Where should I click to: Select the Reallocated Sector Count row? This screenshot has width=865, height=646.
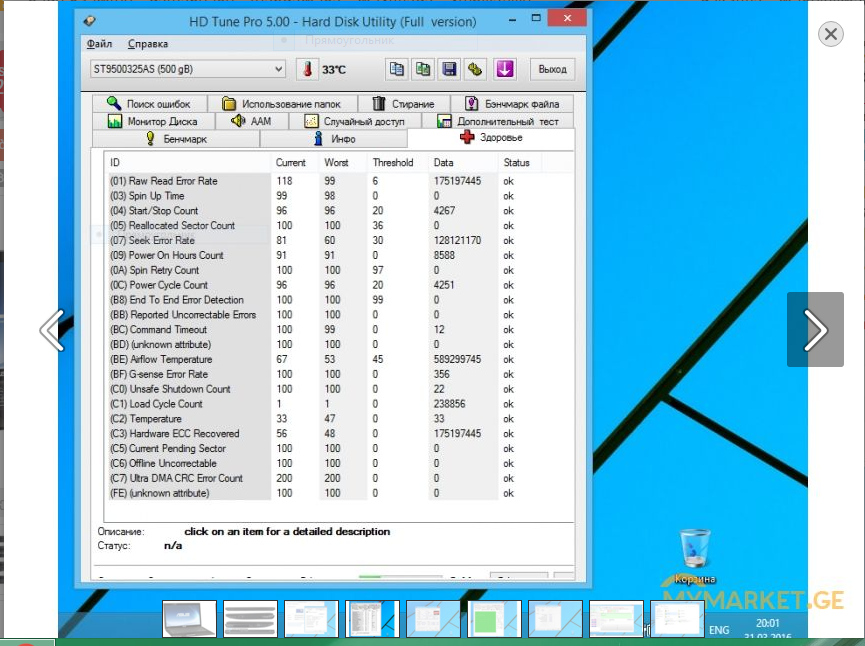coord(181,226)
